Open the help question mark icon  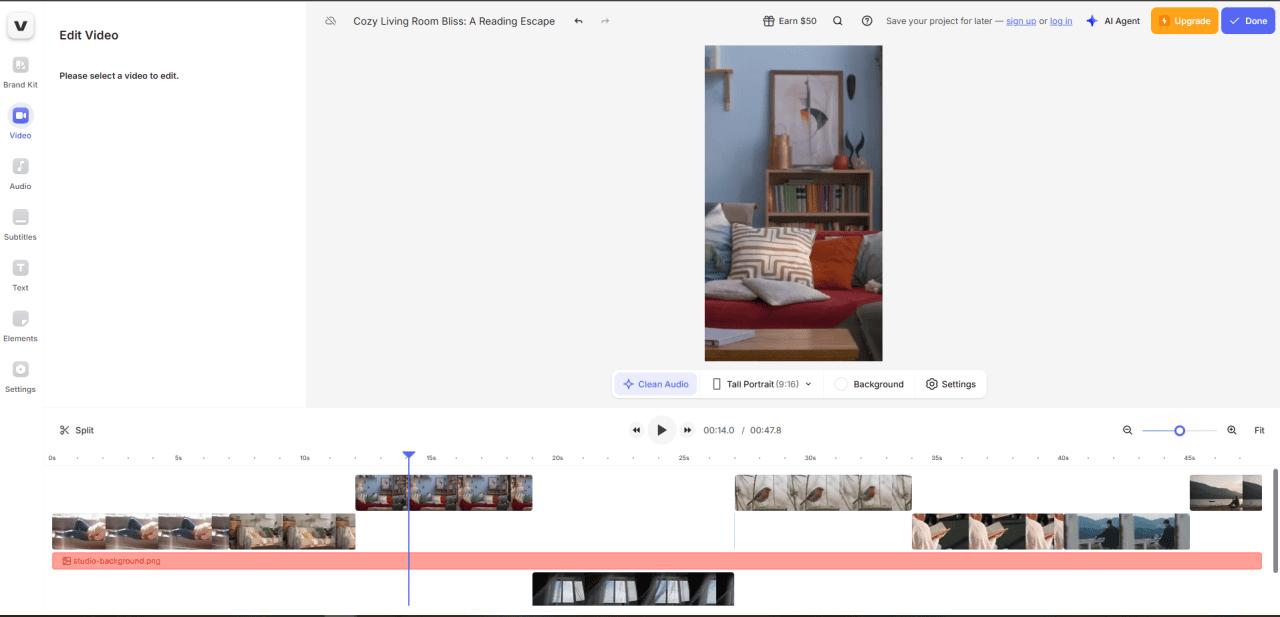point(867,20)
